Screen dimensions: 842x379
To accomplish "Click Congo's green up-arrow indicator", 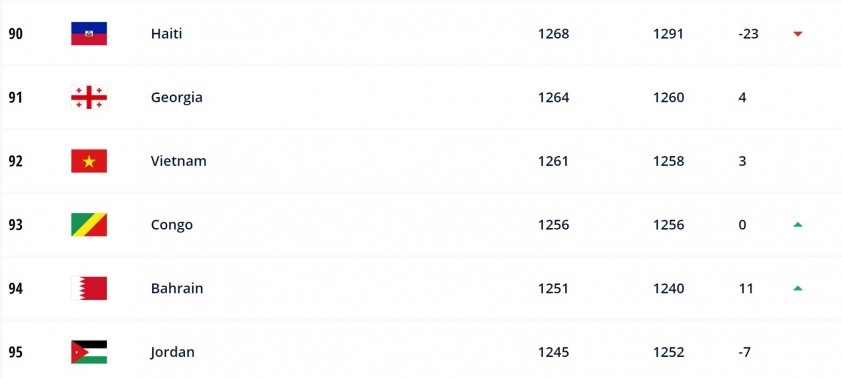I will pyautogui.click(x=797, y=224).
